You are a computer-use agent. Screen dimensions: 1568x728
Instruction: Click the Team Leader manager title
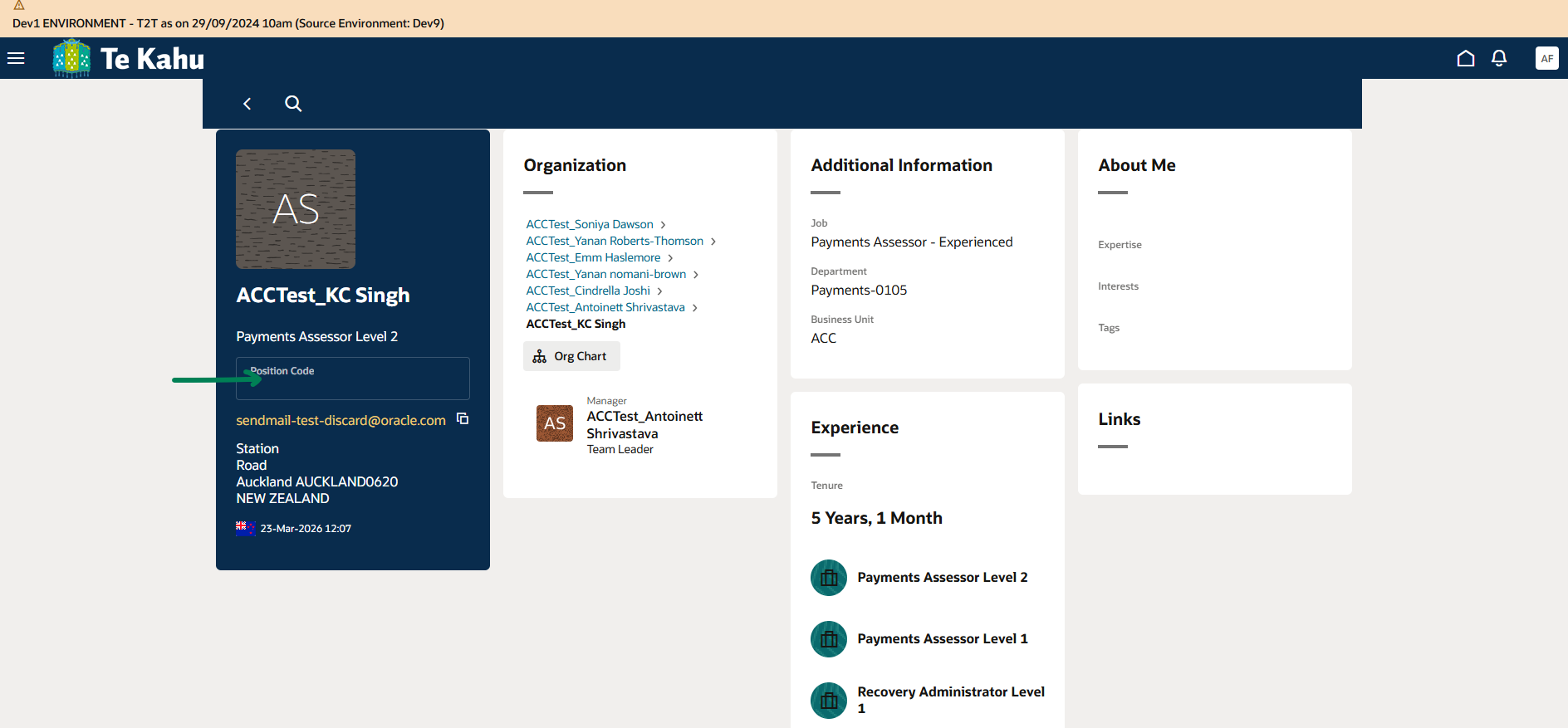coord(620,449)
